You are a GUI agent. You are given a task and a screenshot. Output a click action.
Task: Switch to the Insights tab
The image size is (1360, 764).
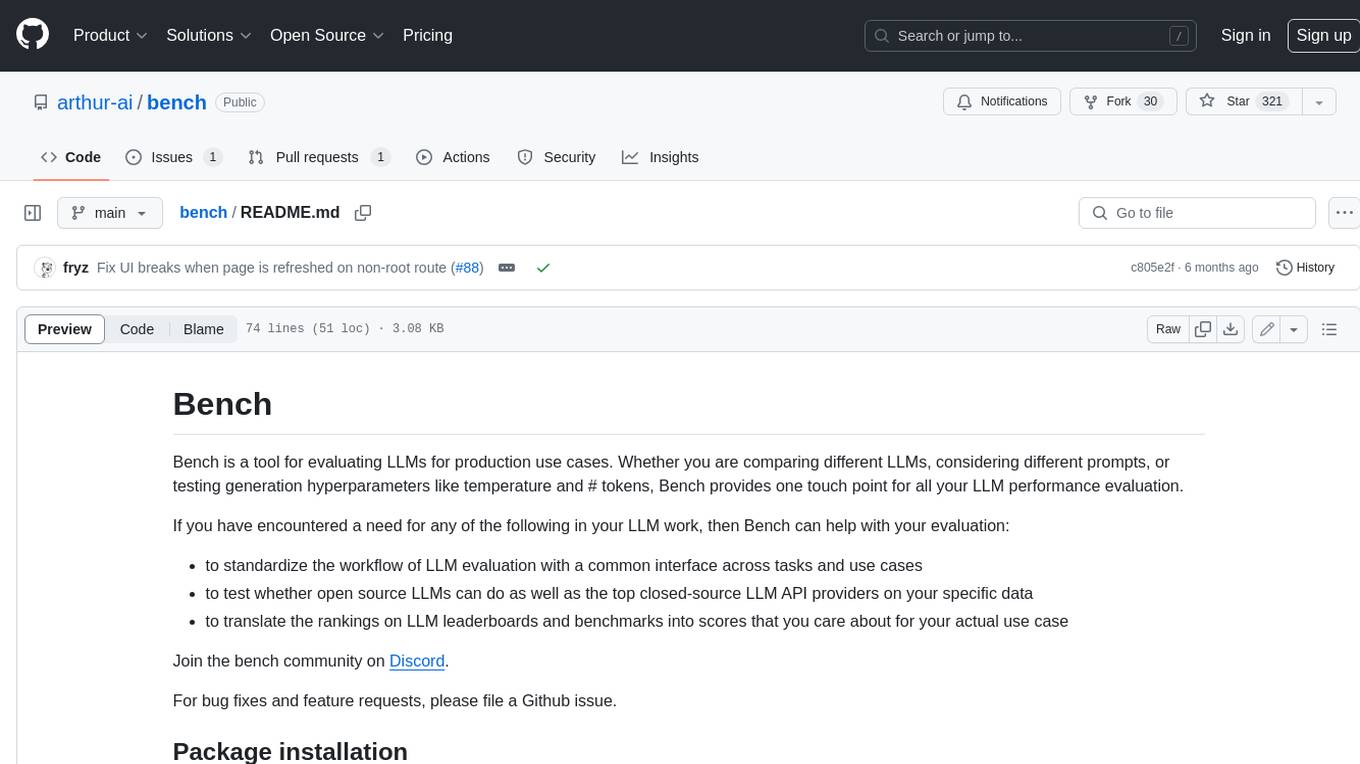660,157
